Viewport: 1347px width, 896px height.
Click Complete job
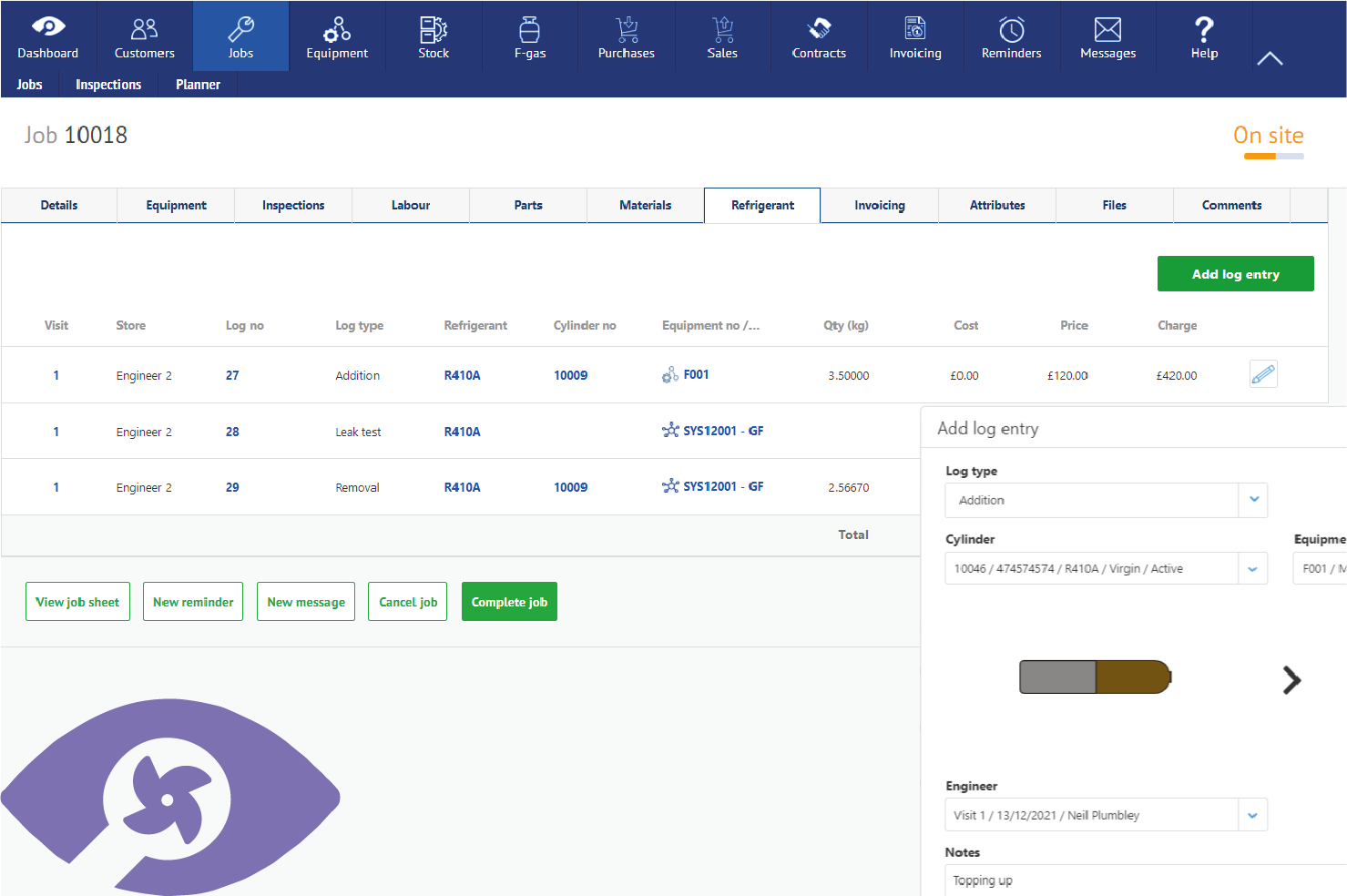coord(509,601)
